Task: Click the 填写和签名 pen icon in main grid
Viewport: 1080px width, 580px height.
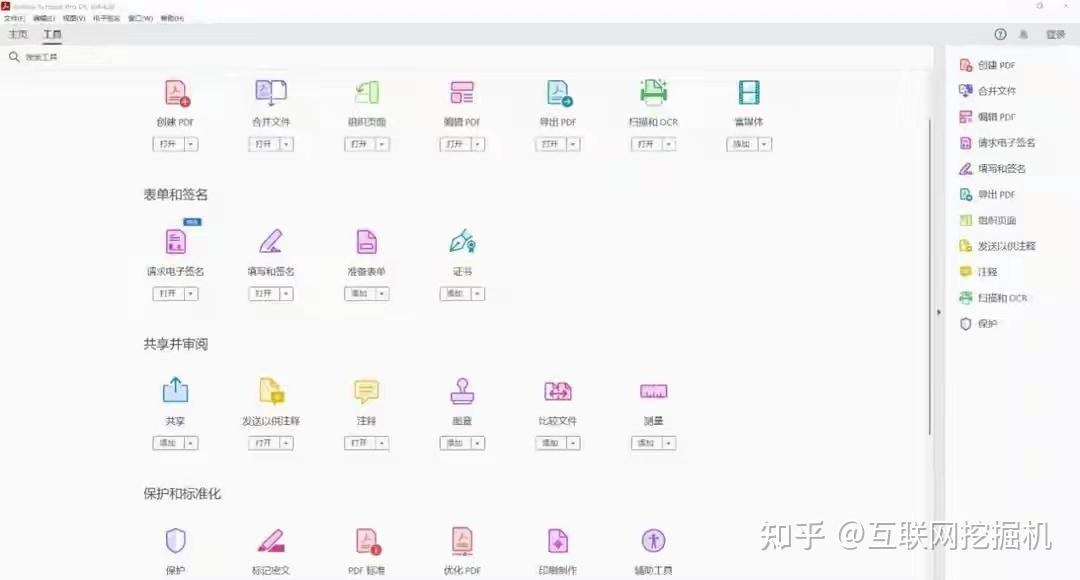Action: 271,242
